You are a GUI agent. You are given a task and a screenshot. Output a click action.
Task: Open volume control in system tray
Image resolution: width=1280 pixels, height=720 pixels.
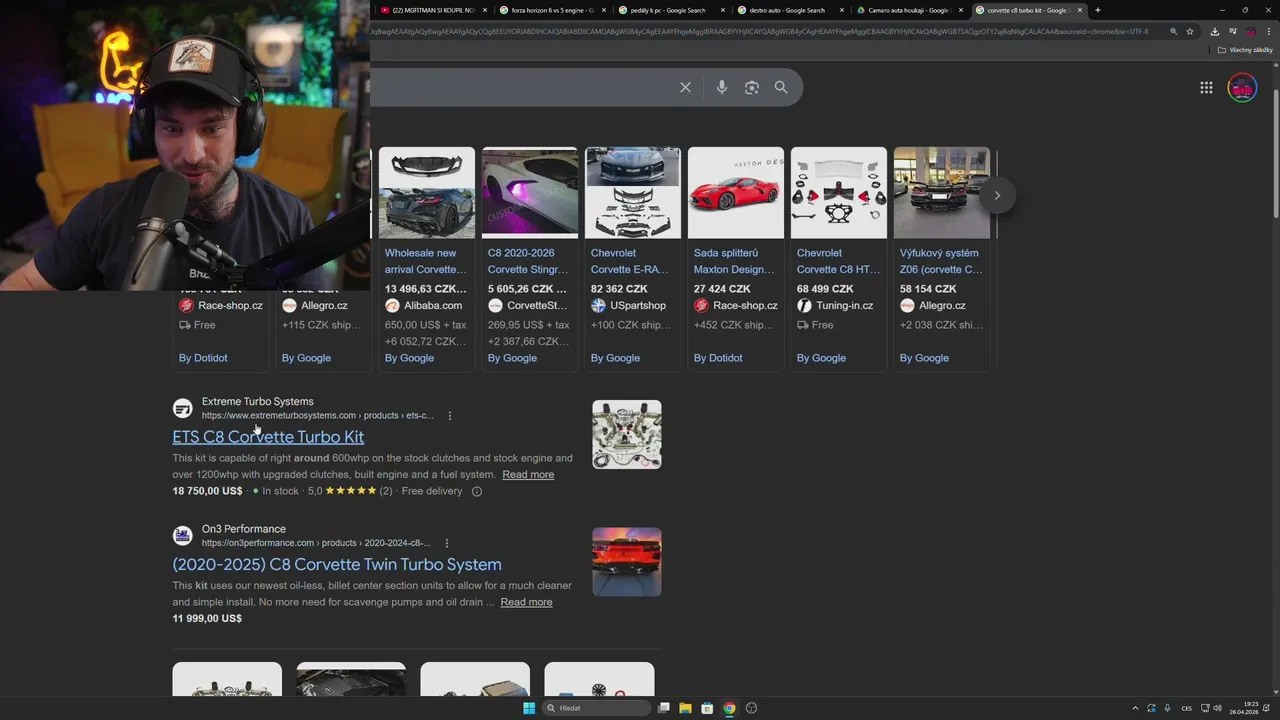click(x=1217, y=708)
